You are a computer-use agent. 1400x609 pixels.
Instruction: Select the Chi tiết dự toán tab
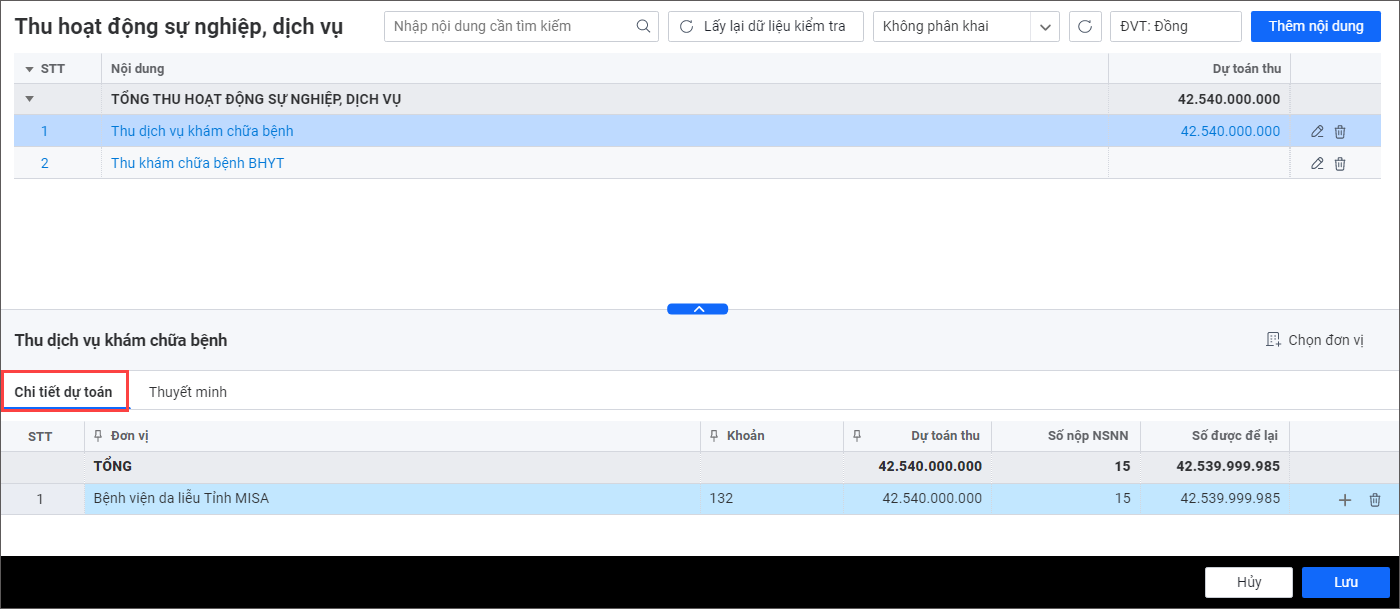64,392
